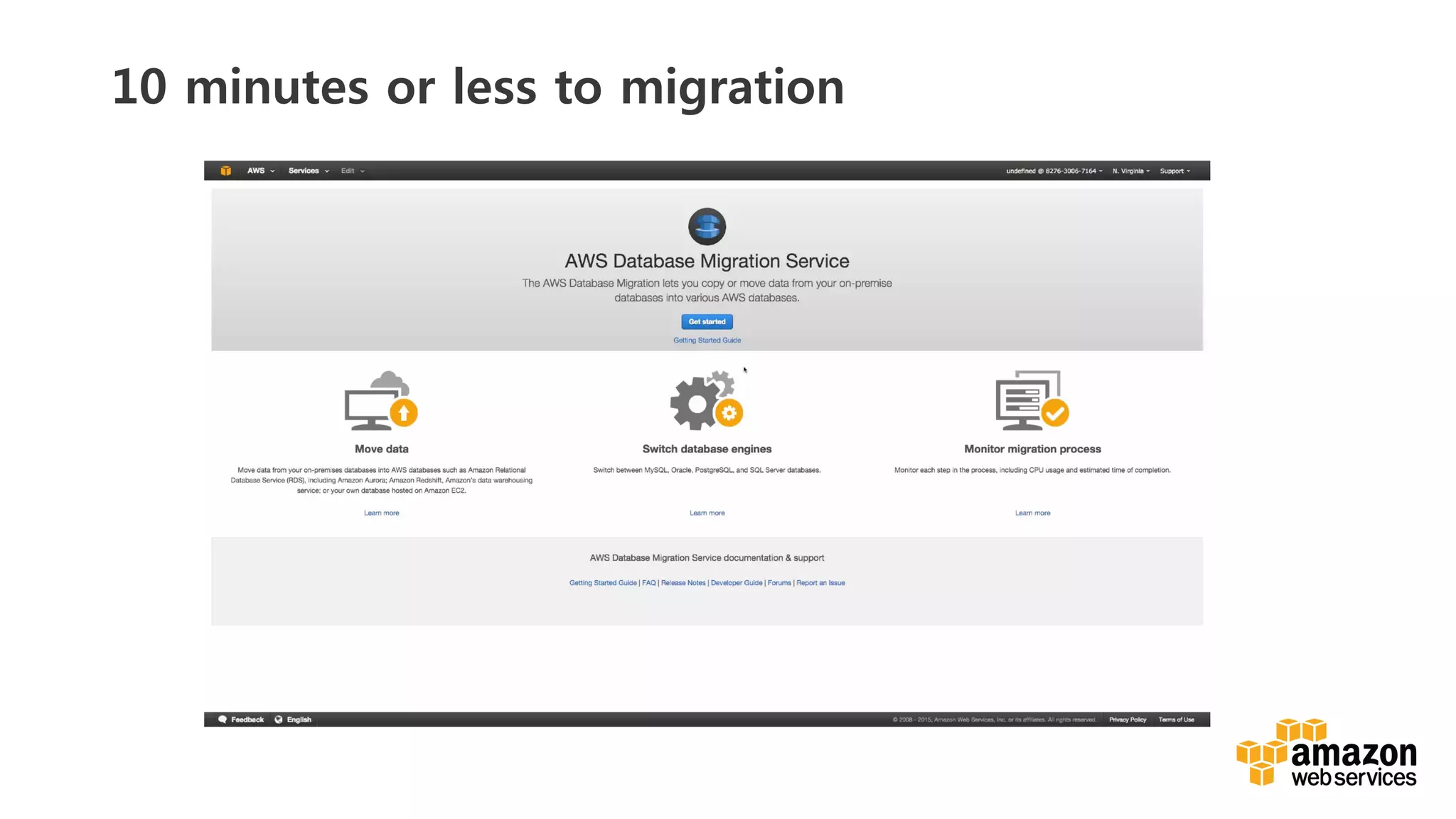Open the account menu showing 8276-3006-7164

coord(1054,171)
